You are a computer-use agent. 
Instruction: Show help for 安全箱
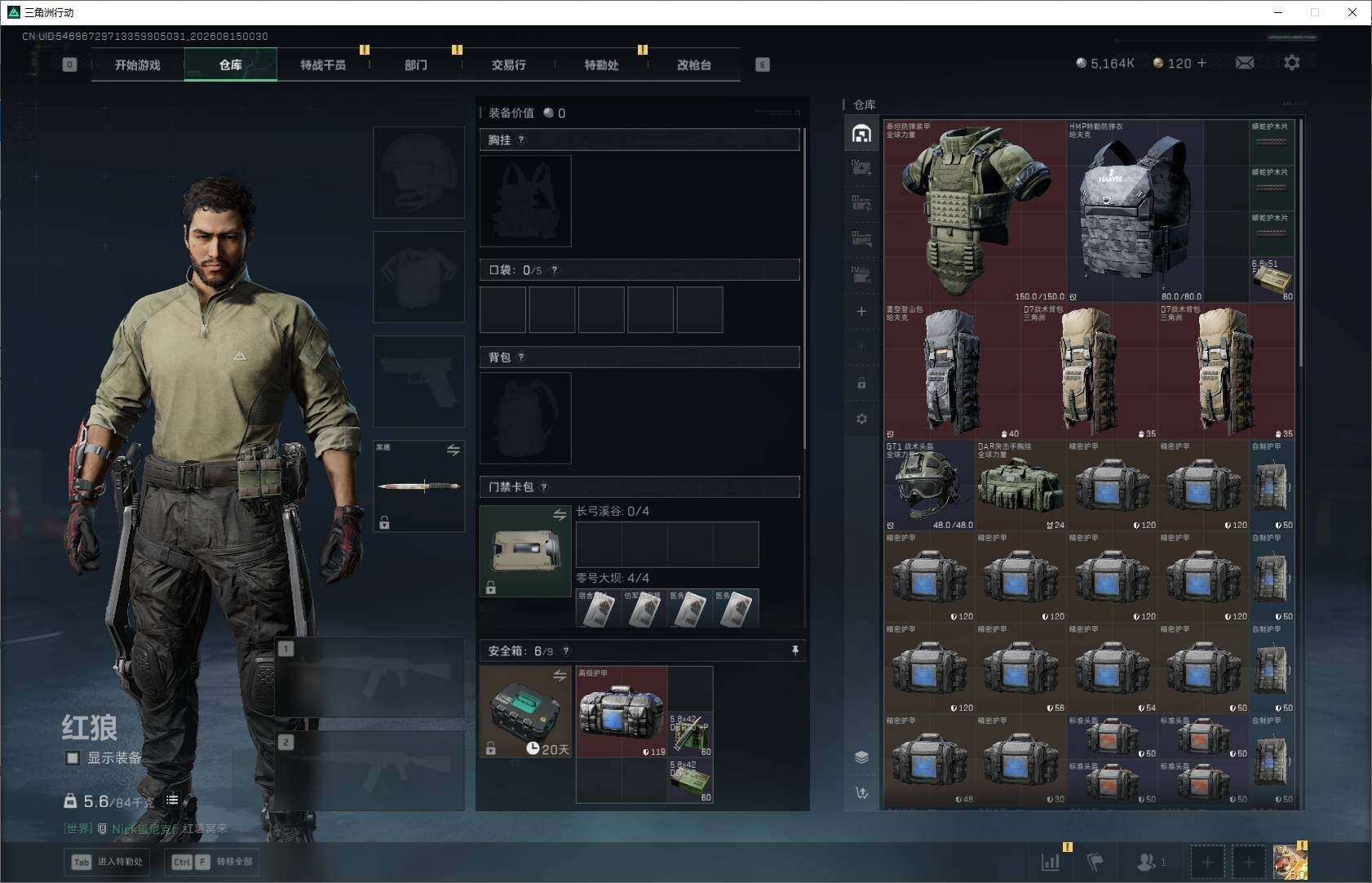(x=566, y=650)
